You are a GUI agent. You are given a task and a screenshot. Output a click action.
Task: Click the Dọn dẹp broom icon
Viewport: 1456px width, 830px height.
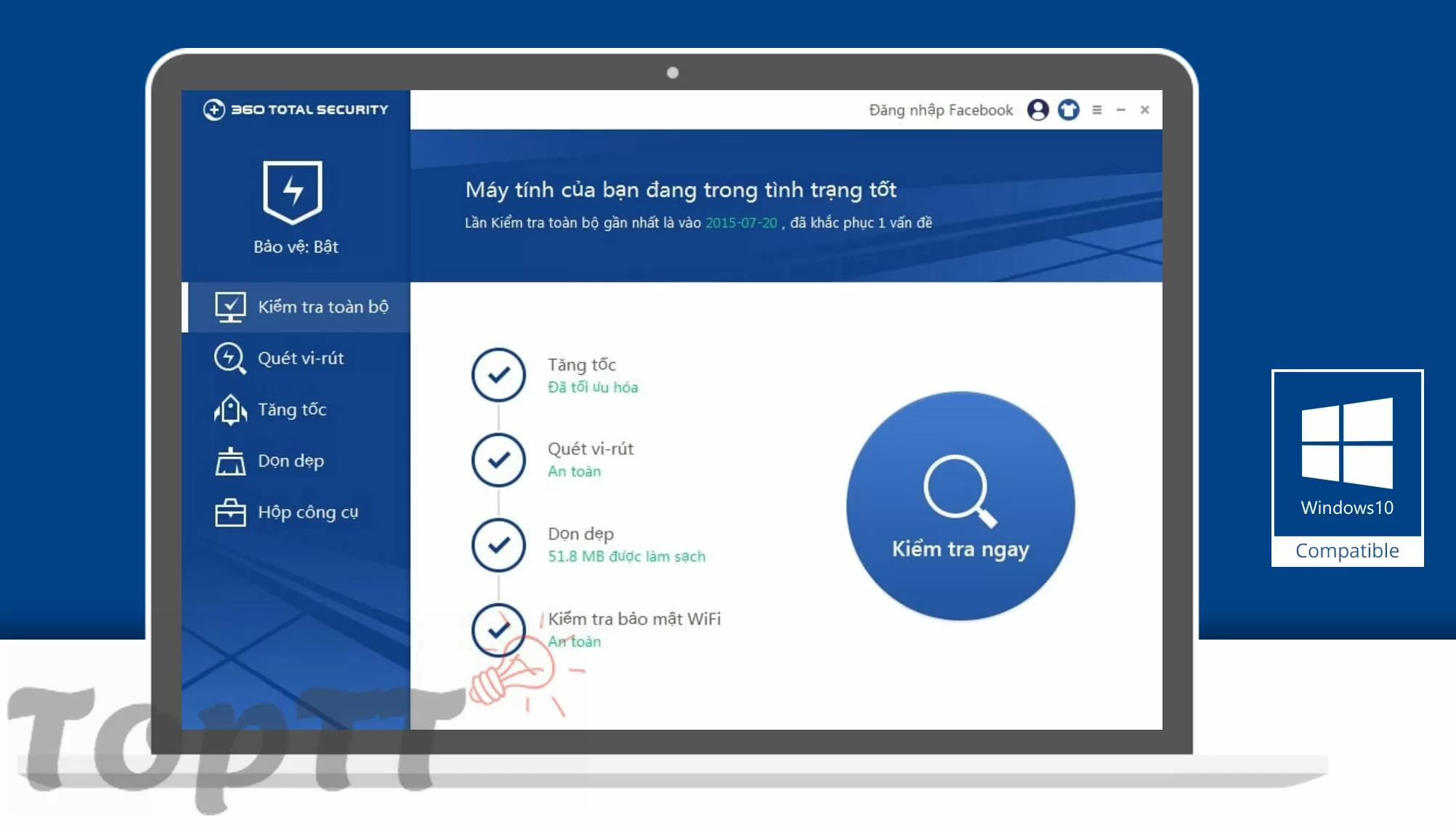click(x=230, y=462)
